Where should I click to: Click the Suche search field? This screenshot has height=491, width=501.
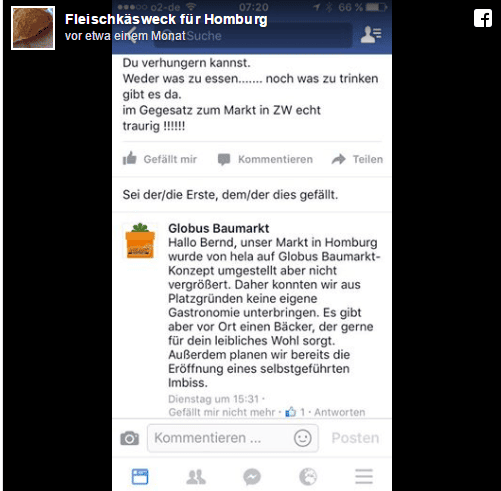pyautogui.click(x=253, y=35)
